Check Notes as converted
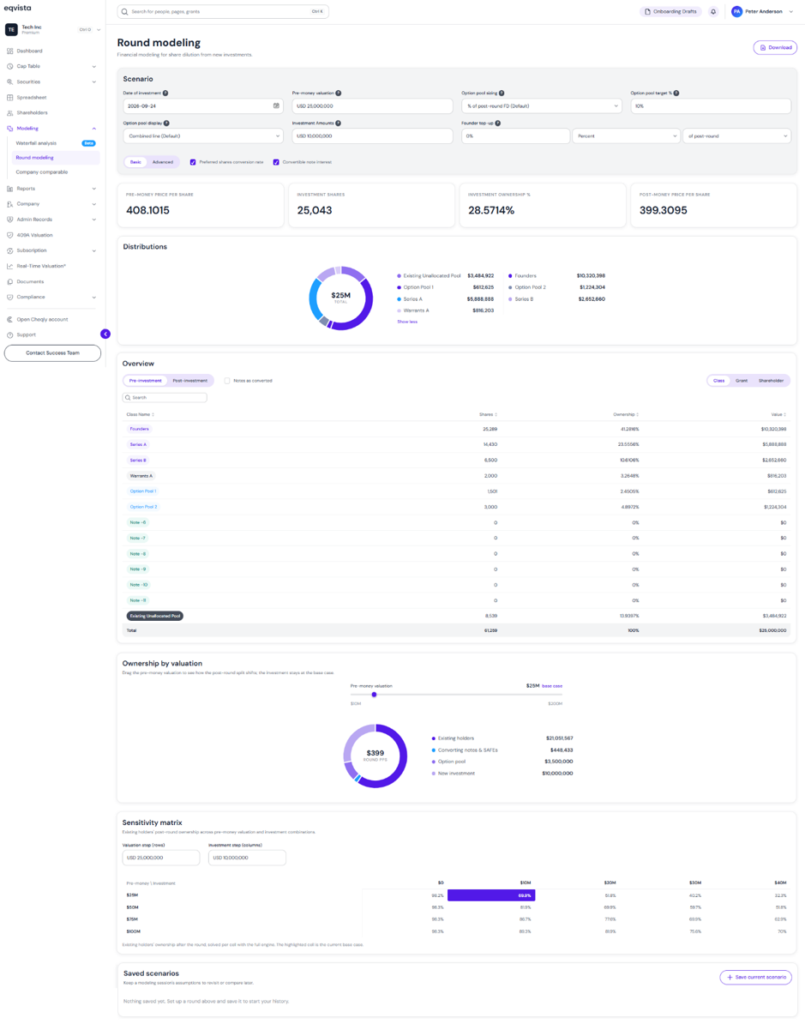805x1024 pixels. tap(227, 381)
